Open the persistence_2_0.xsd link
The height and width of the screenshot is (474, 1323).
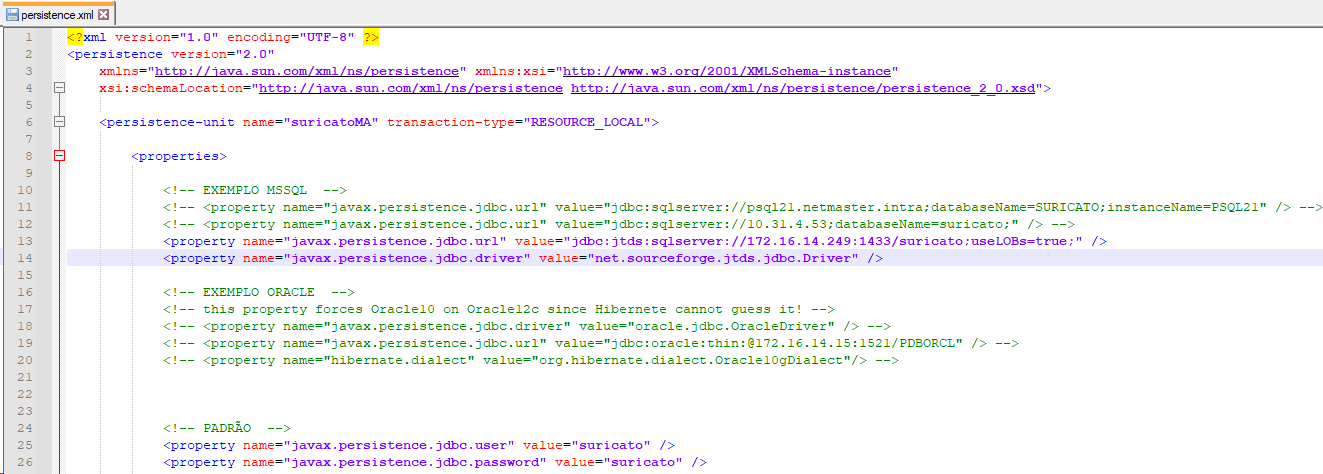pyautogui.click(x=803, y=88)
